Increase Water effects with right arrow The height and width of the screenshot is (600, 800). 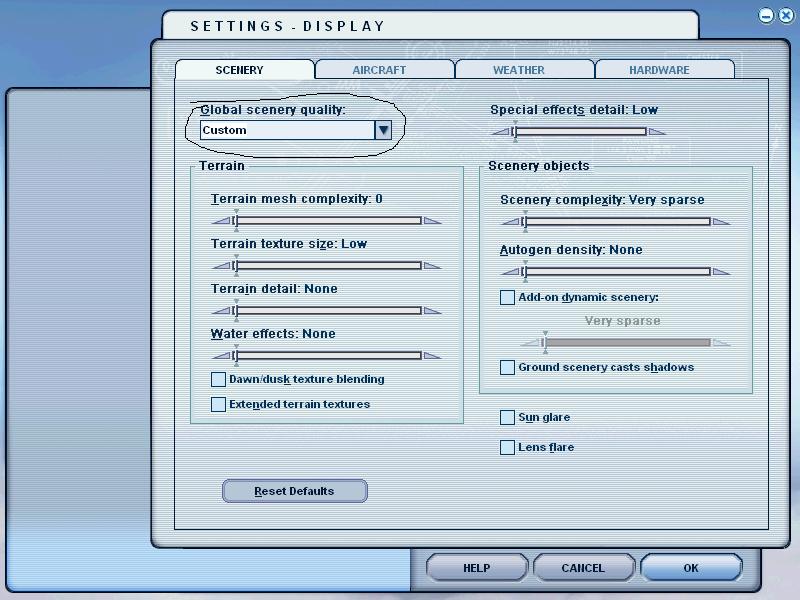point(433,355)
